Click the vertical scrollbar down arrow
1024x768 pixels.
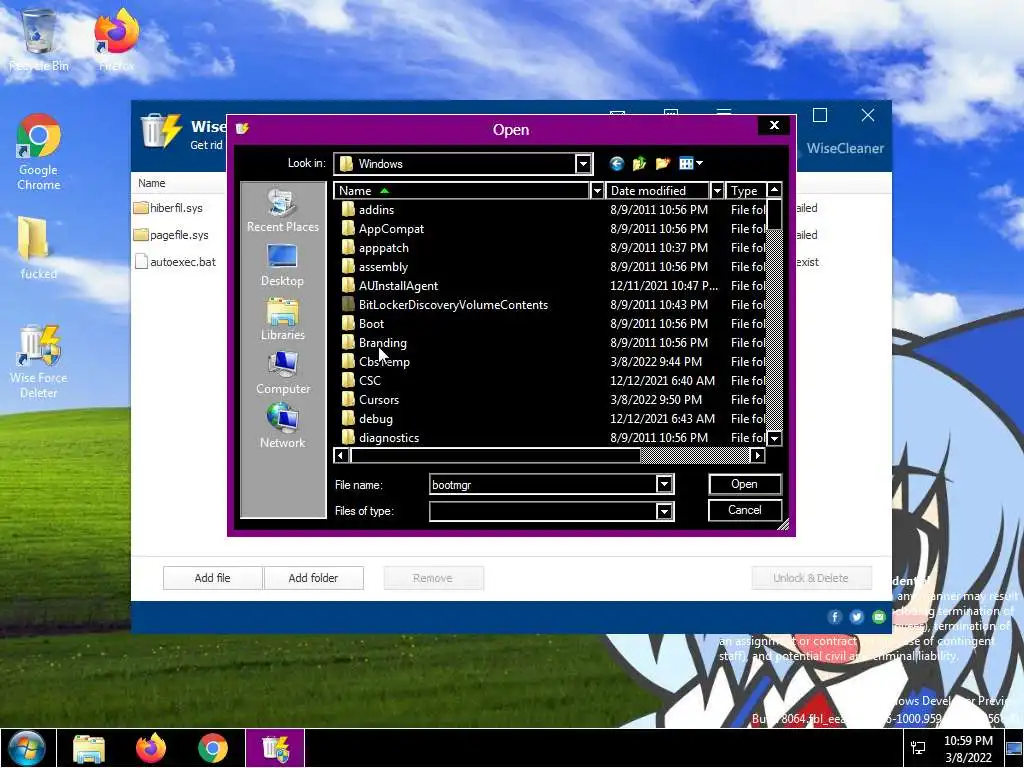click(x=775, y=438)
